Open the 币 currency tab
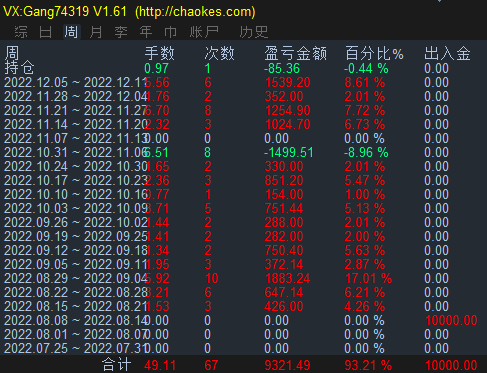Viewport: 487px width, 373px height. click(x=171, y=32)
